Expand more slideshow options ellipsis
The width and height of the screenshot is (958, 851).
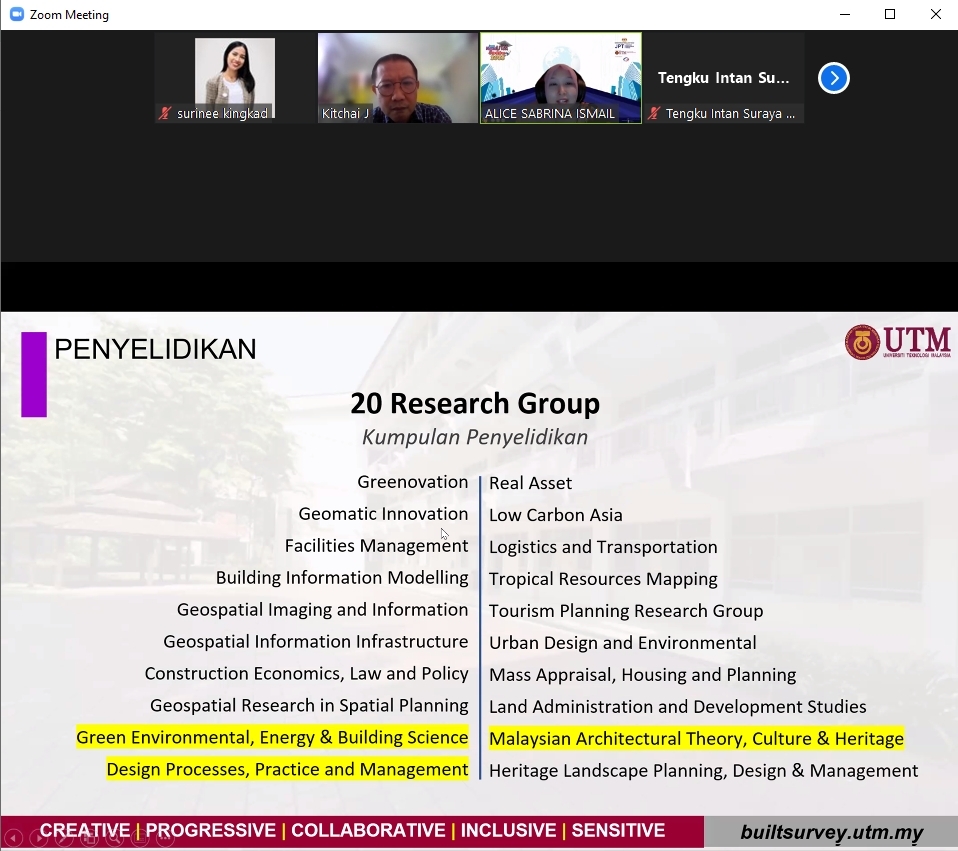tap(165, 838)
